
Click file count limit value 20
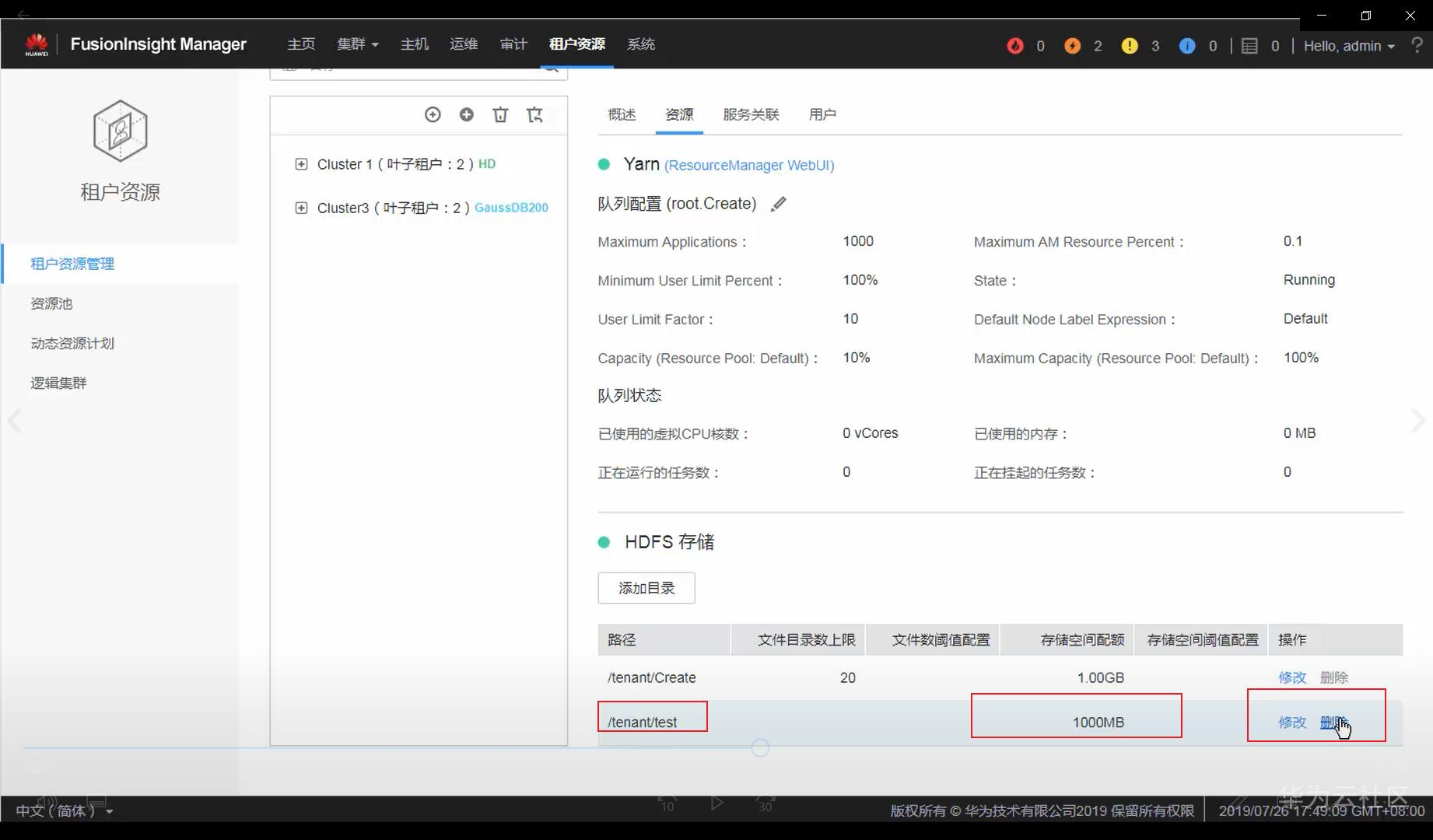pyautogui.click(x=848, y=677)
